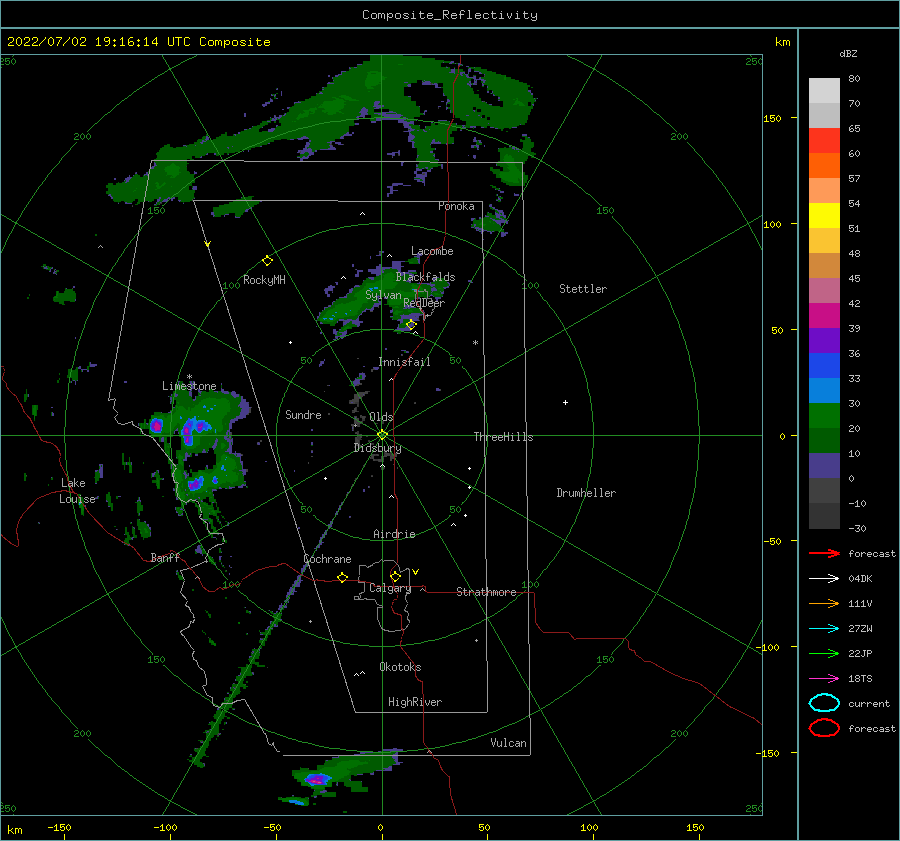The width and height of the screenshot is (900, 841).
Task: Click the Innisfail town label
Action: click(404, 362)
